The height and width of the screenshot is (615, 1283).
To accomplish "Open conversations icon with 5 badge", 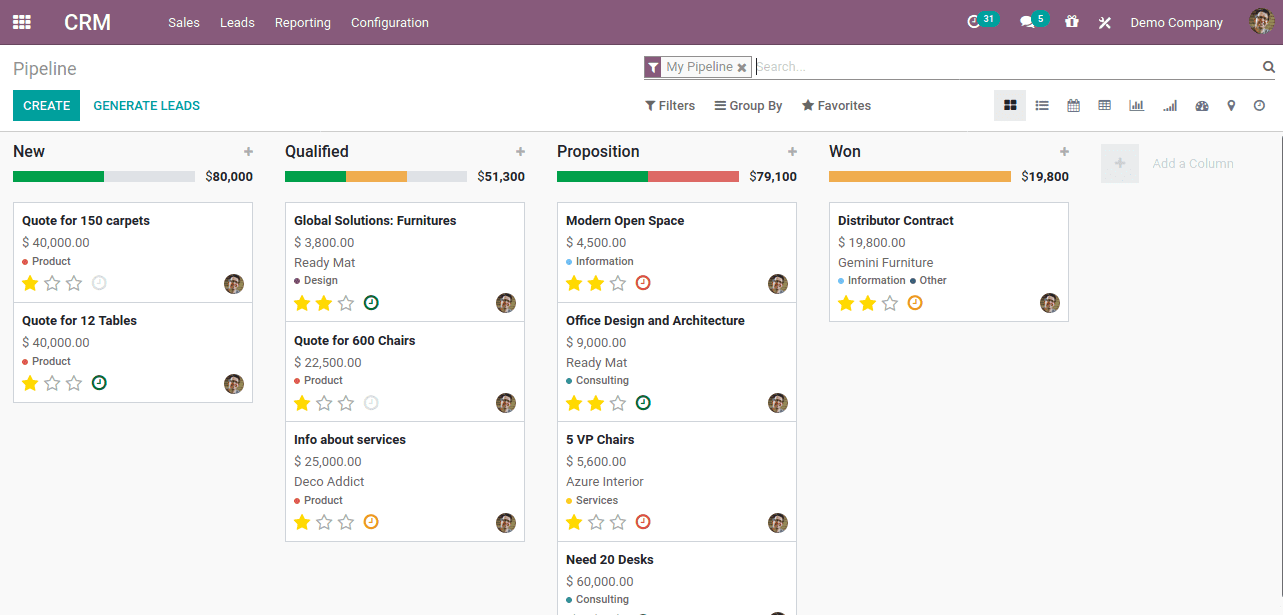I will (x=1027, y=22).
